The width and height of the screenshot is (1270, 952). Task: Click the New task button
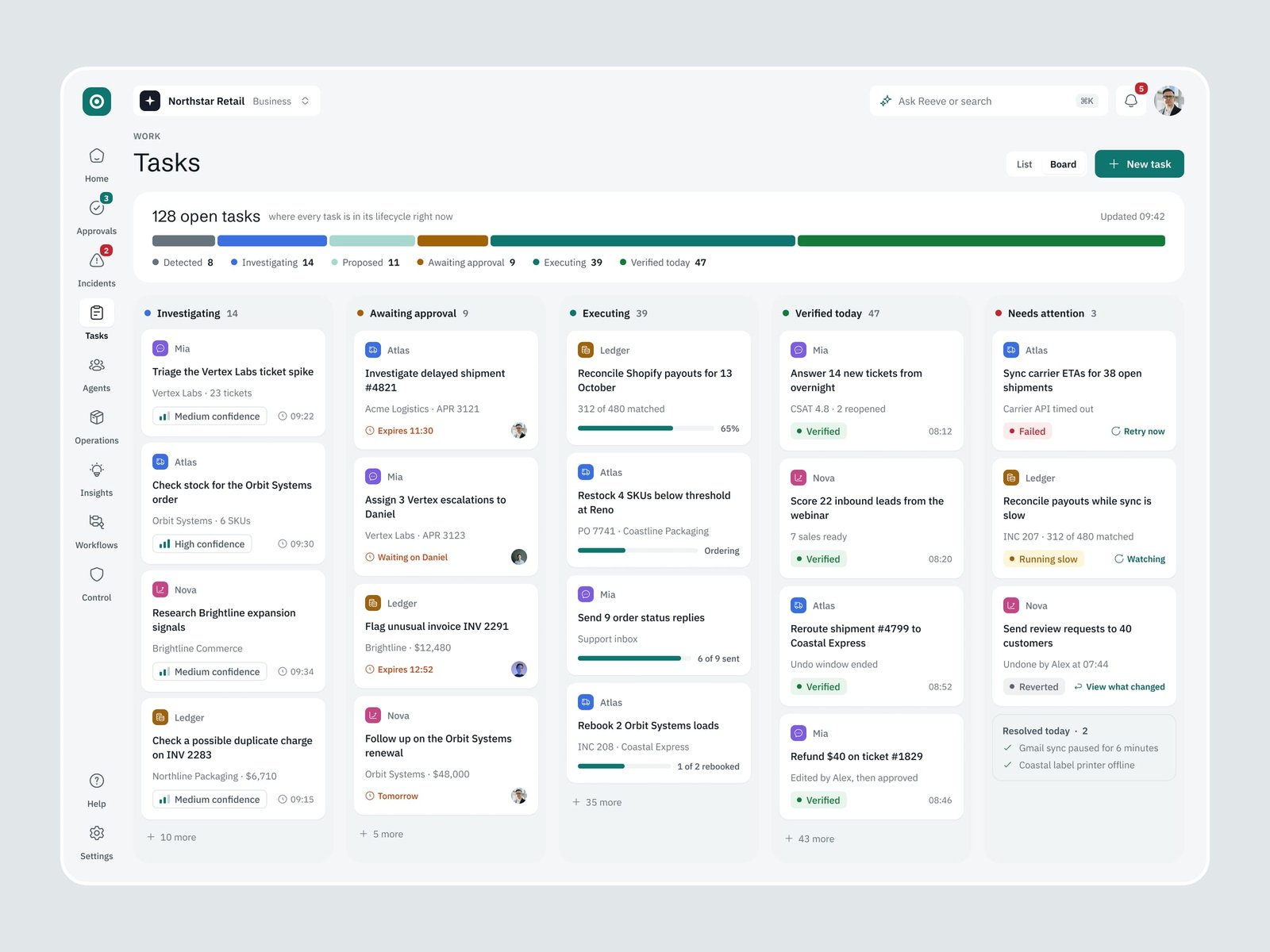(x=1139, y=164)
